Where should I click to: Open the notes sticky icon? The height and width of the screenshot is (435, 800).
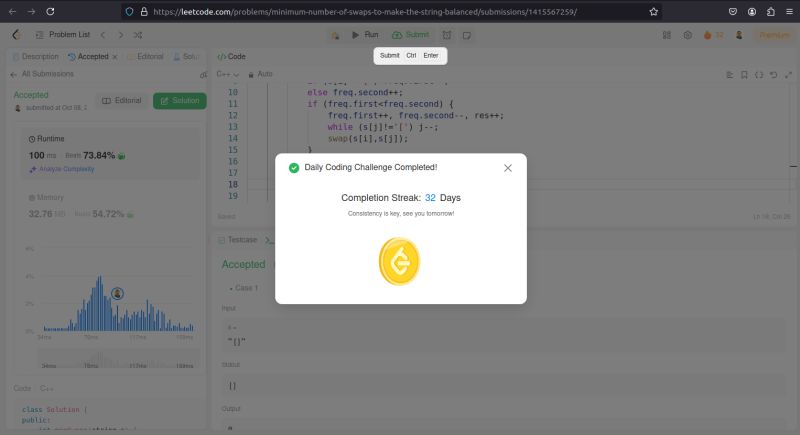pos(466,35)
